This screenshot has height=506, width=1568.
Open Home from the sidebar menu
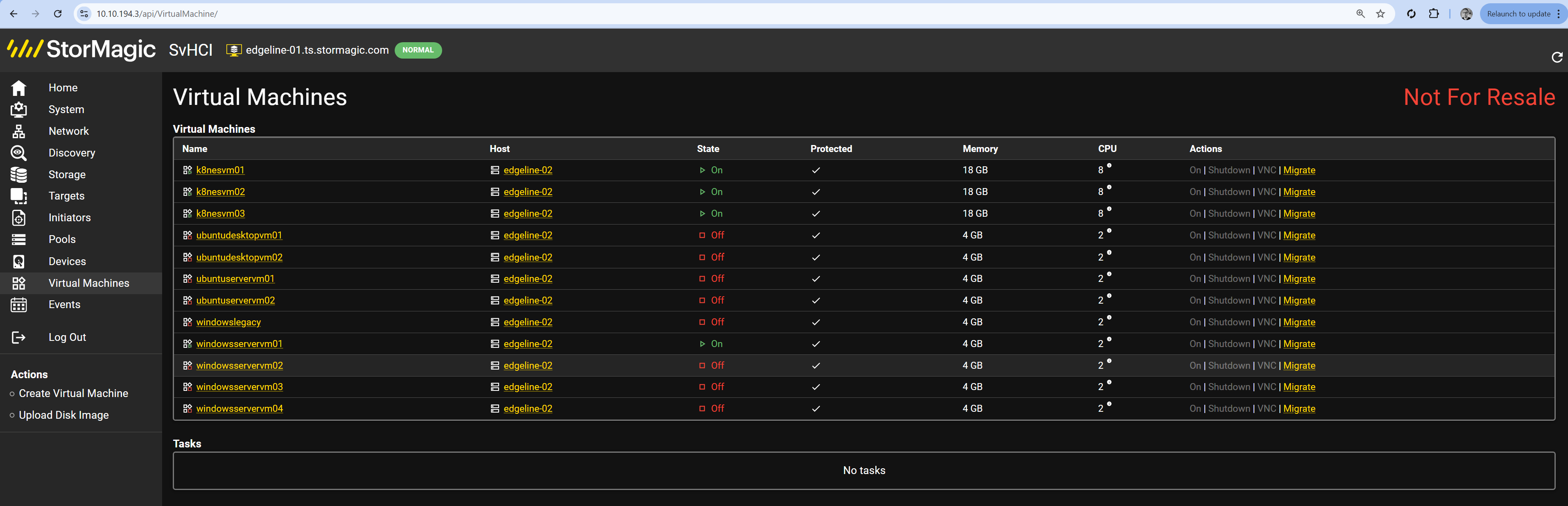pos(63,88)
